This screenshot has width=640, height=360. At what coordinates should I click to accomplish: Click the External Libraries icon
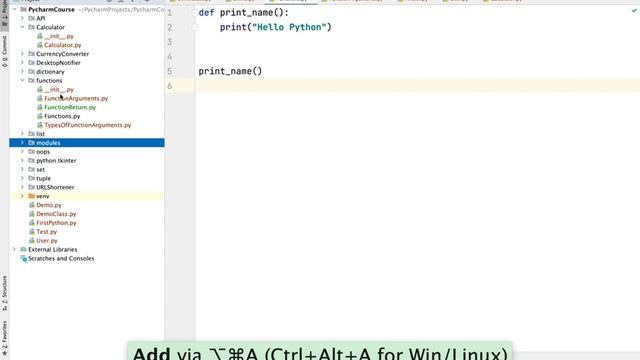(24, 250)
